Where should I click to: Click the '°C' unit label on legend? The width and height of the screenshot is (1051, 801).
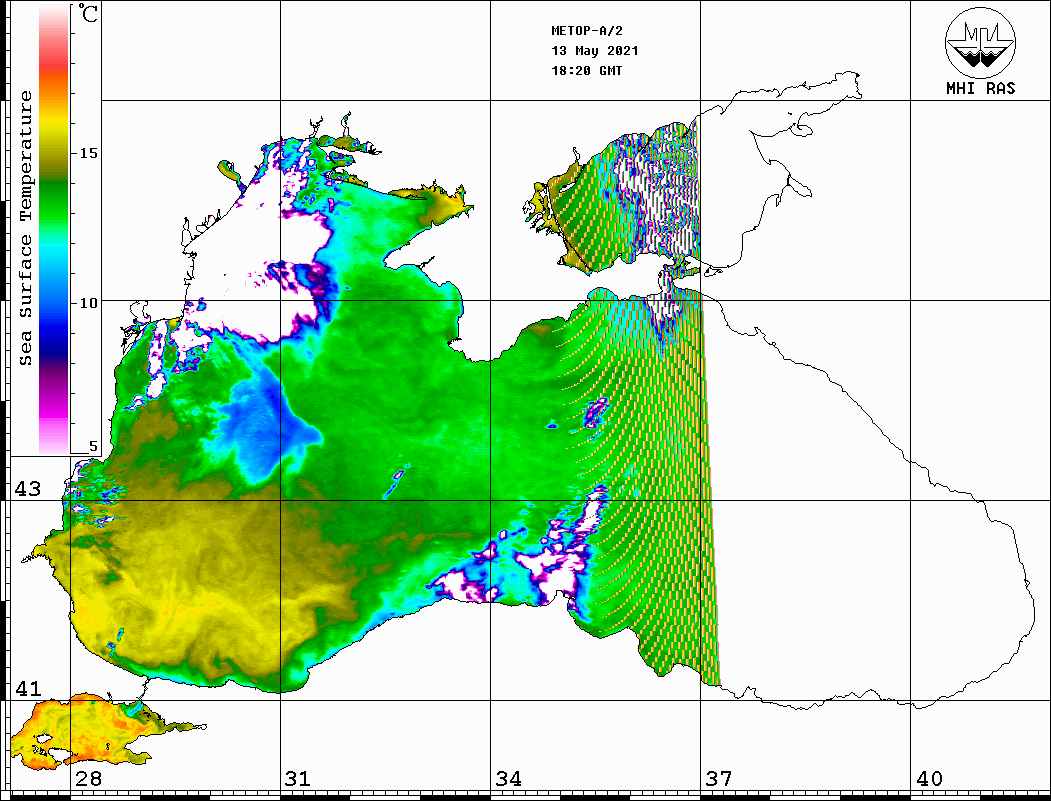point(87,14)
